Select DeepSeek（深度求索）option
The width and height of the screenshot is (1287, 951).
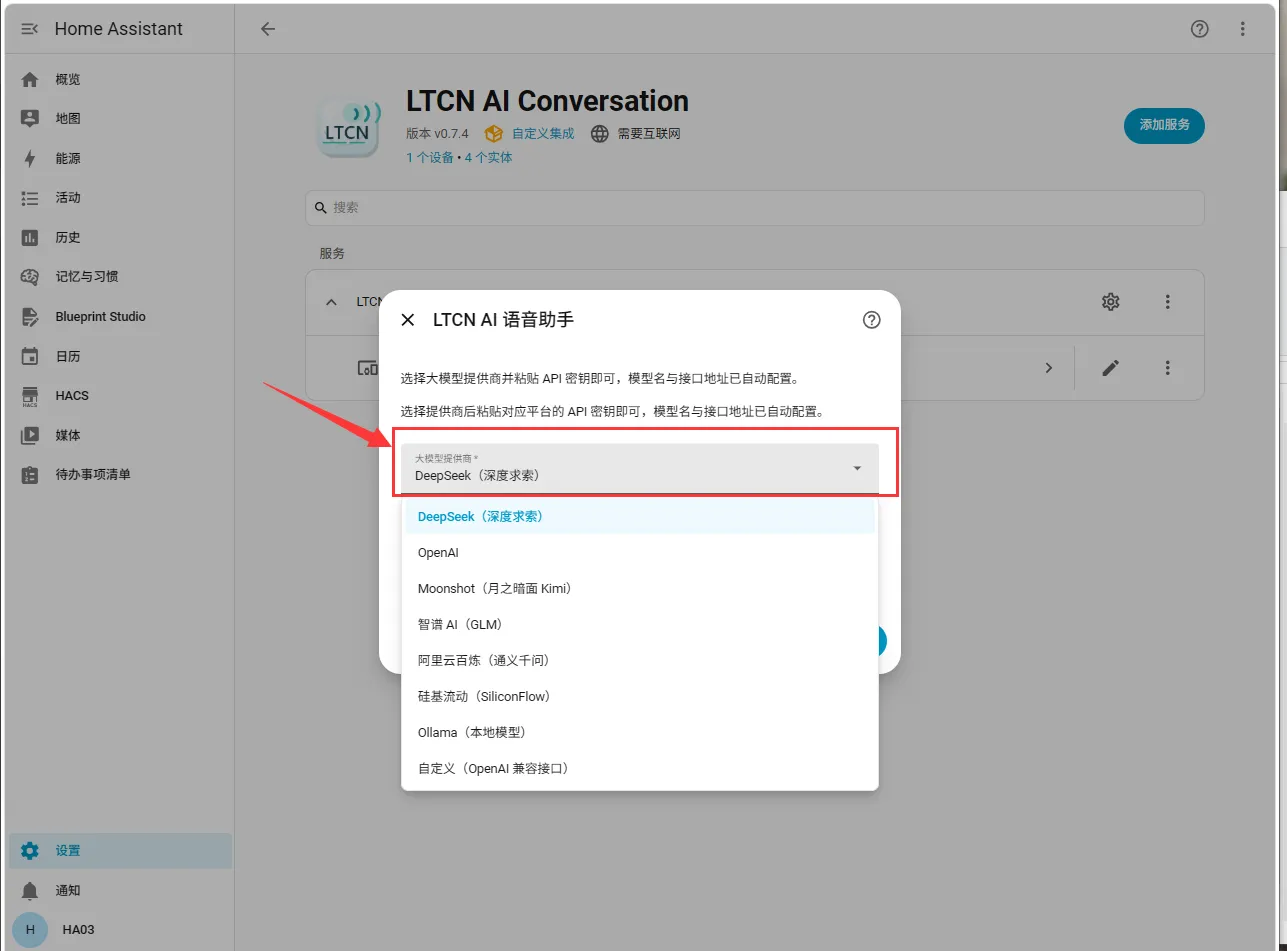click(x=638, y=517)
